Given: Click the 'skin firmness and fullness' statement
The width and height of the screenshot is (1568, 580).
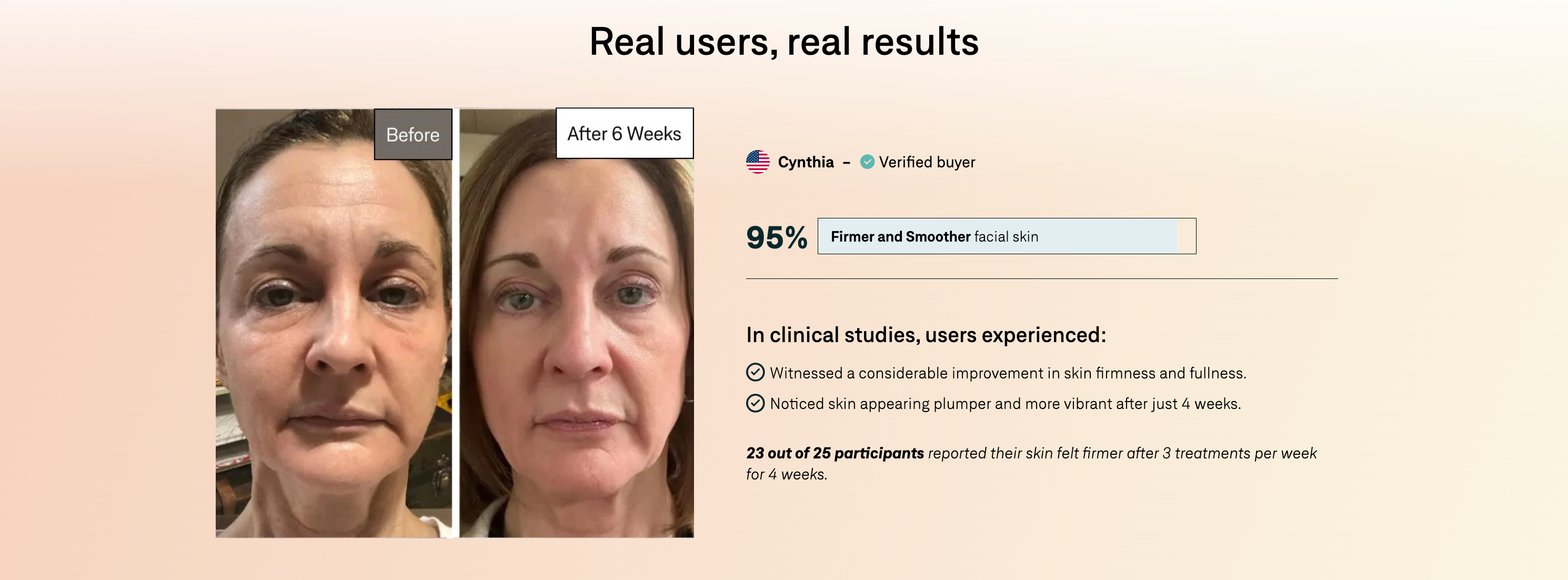Looking at the screenshot, I should [x=1008, y=373].
